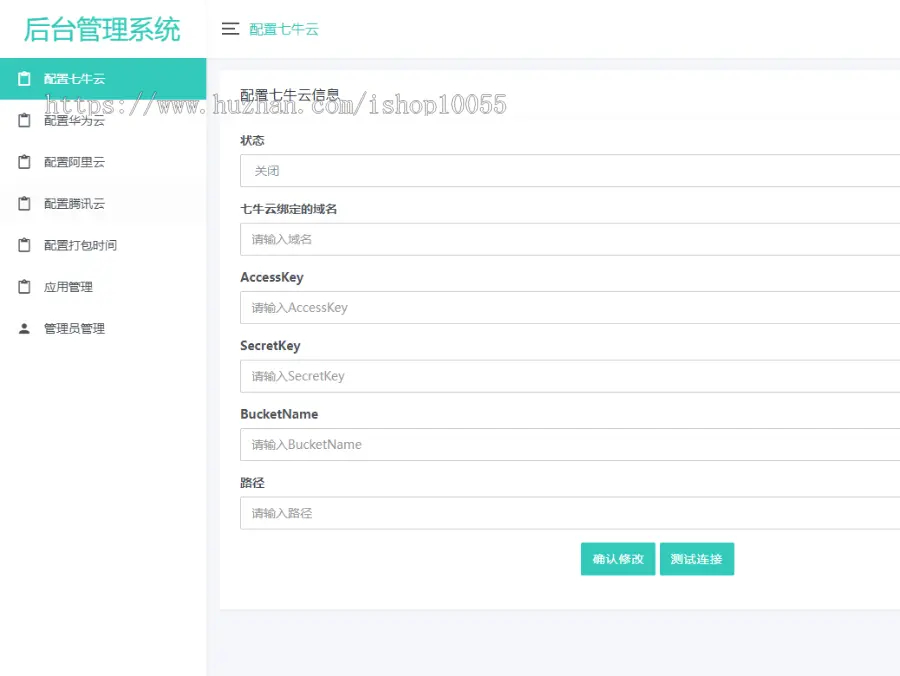Select 配置腾讯云 in sidebar
900x676 pixels.
coord(103,204)
